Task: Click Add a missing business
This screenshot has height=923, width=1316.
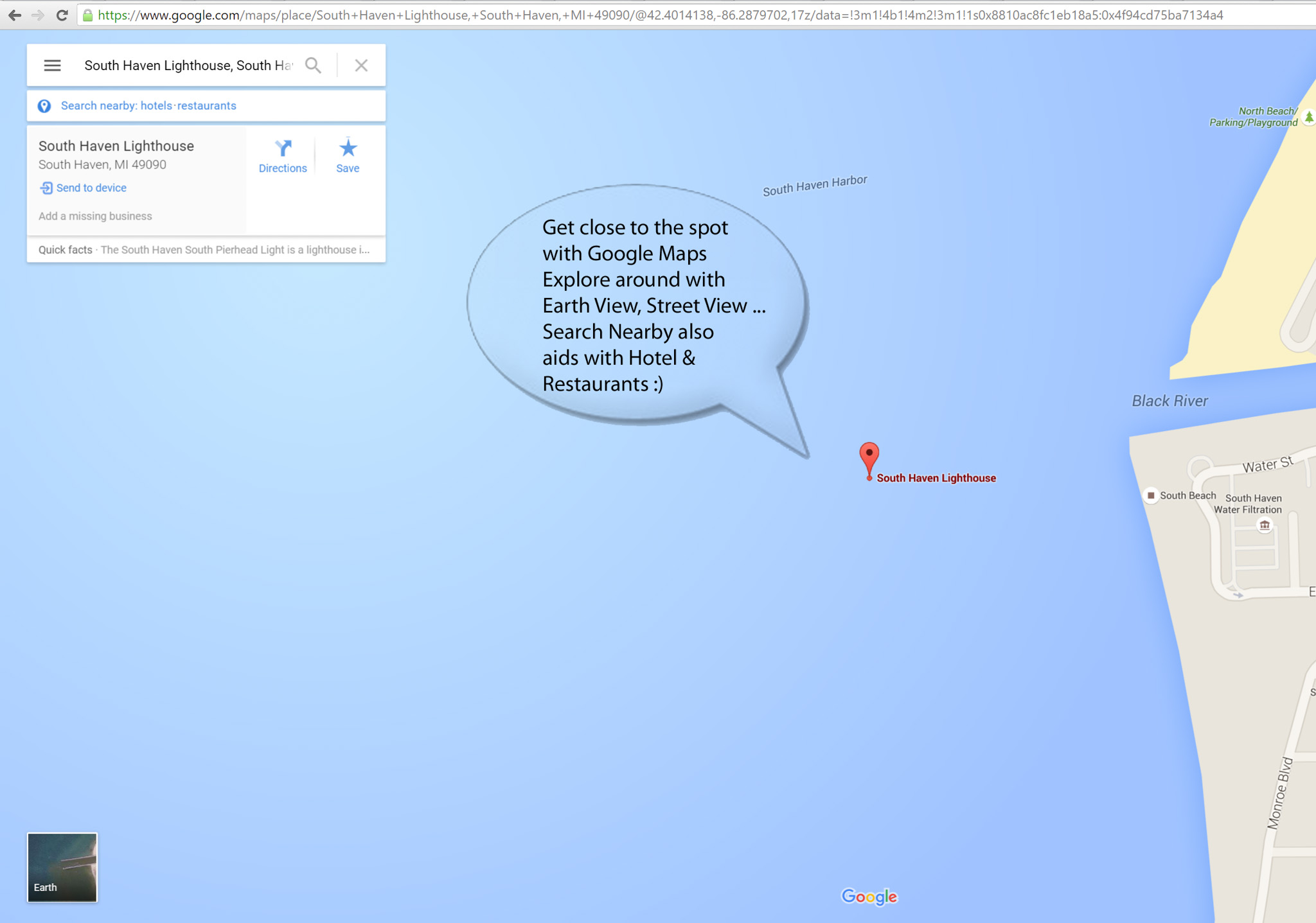Action: [95, 216]
